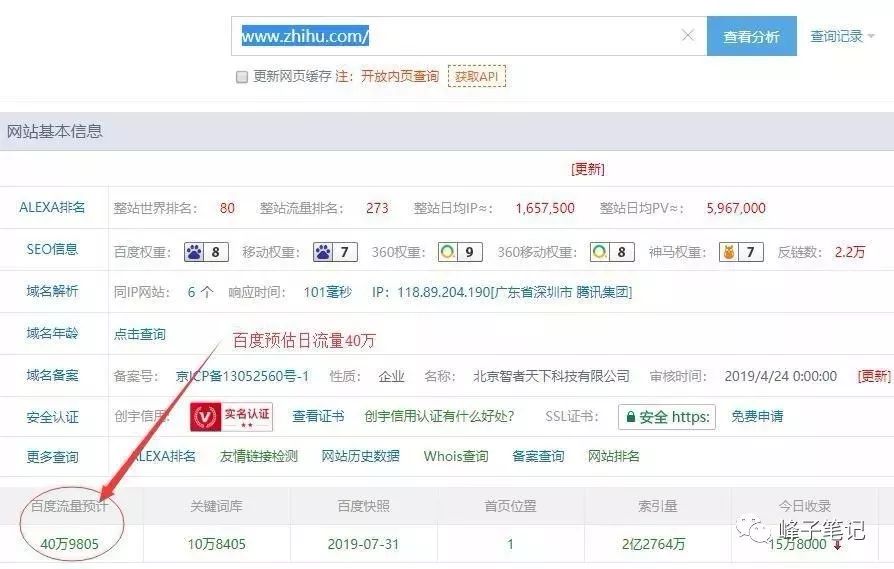This screenshot has width=894, height=569.
Task: Click the 实名认证 V badge
Action: [231, 417]
